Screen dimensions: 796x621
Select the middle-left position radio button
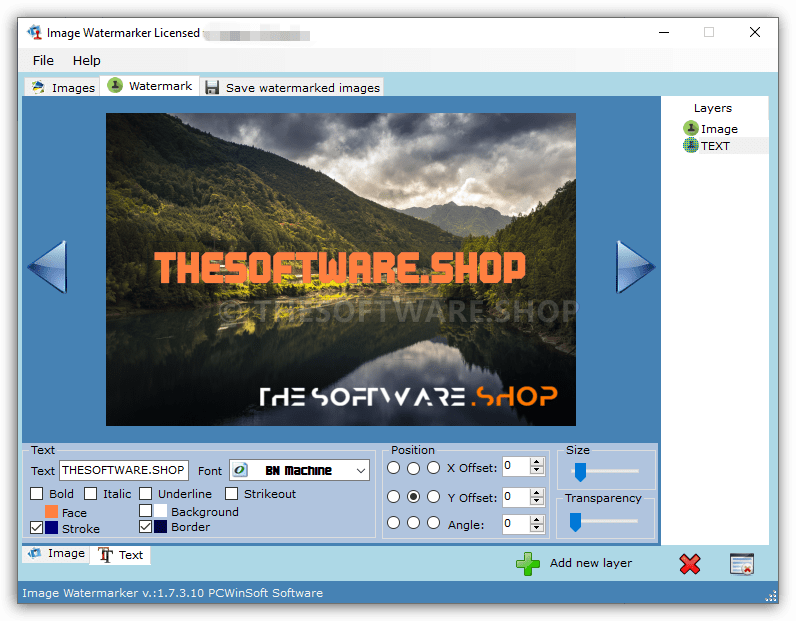click(x=393, y=497)
